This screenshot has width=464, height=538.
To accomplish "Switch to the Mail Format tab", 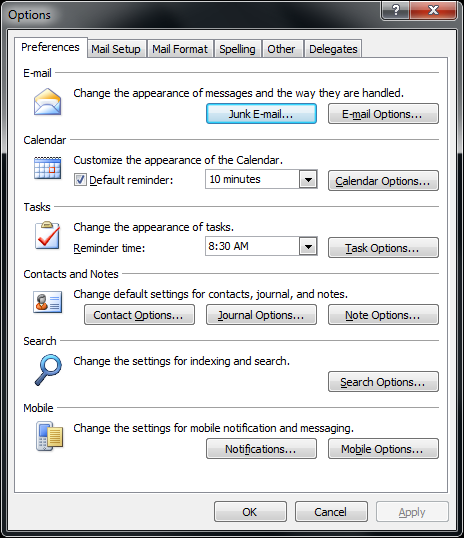I will pos(180,49).
